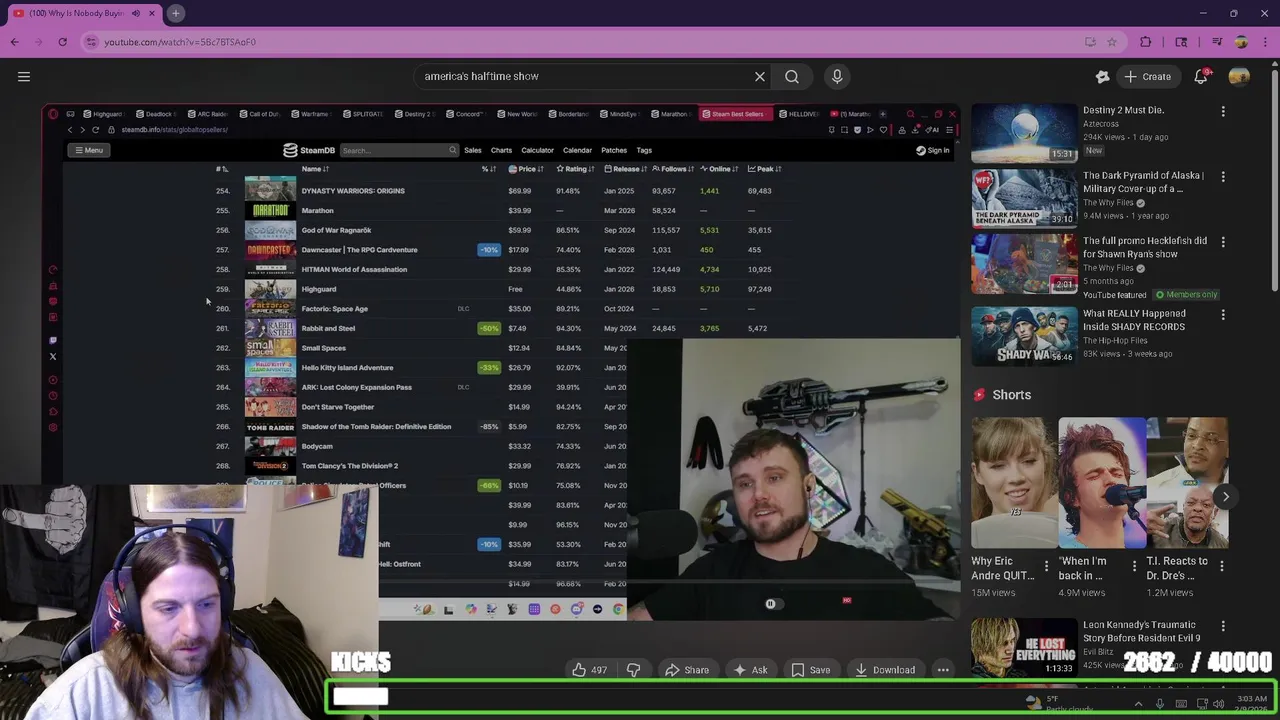Show next Shorts with the arrow
The height and width of the screenshot is (720, 1280).
(x=1225, y=496)
